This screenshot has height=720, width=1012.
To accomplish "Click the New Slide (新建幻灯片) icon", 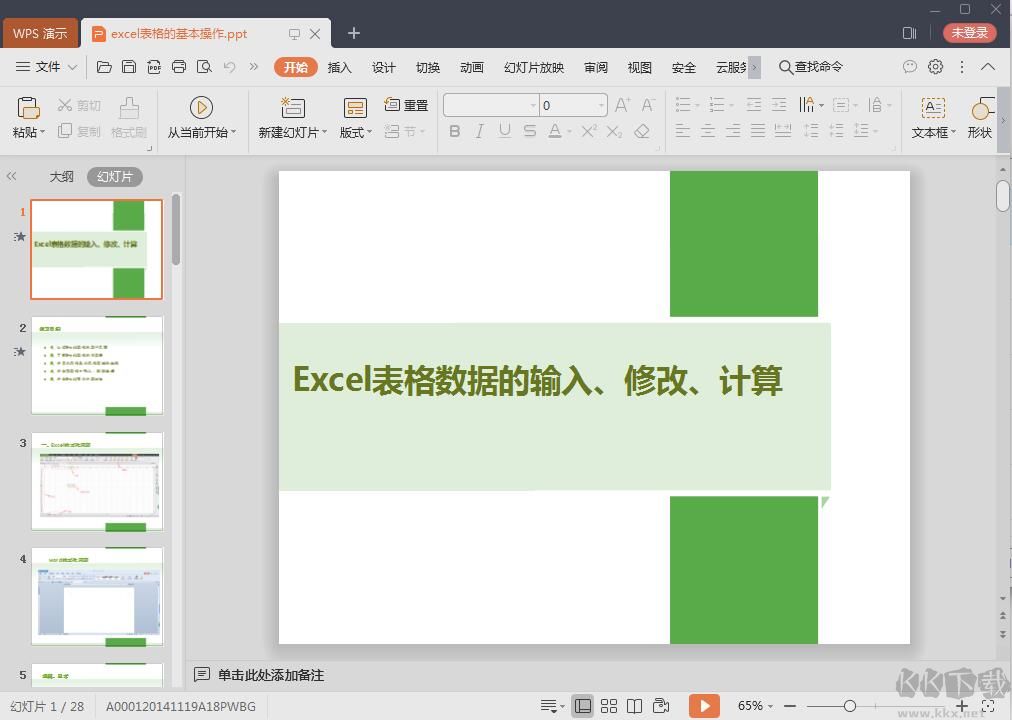I will tap(292, 108).
